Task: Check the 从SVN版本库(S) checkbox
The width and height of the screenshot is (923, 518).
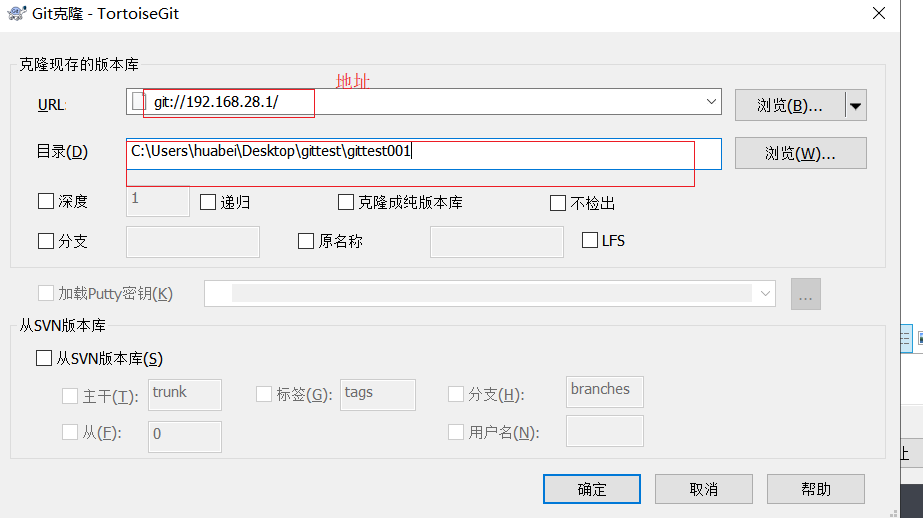Action: tap(44, 358)
